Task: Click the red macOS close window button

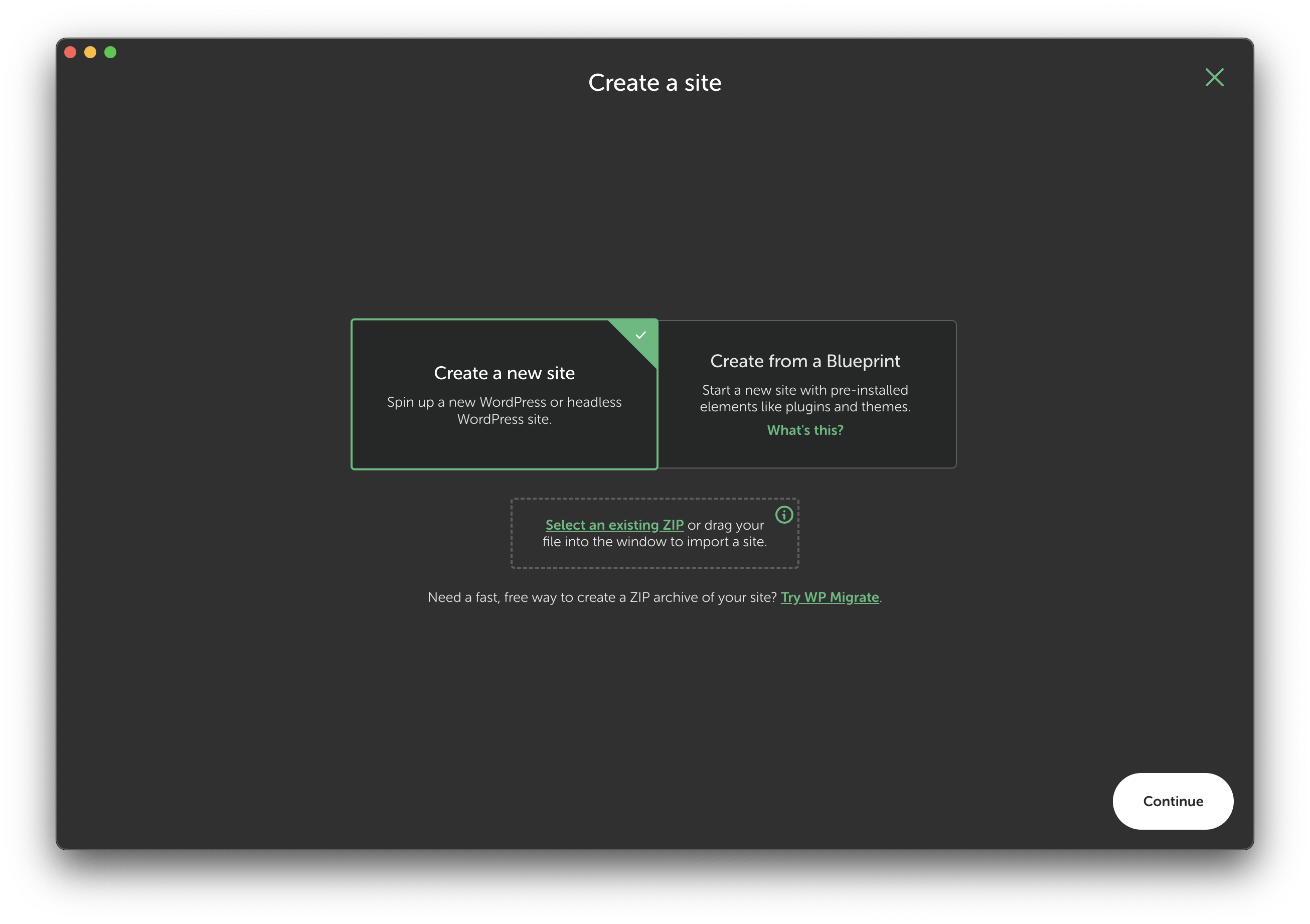Action: pyautogui.click(x=70, y=53)
